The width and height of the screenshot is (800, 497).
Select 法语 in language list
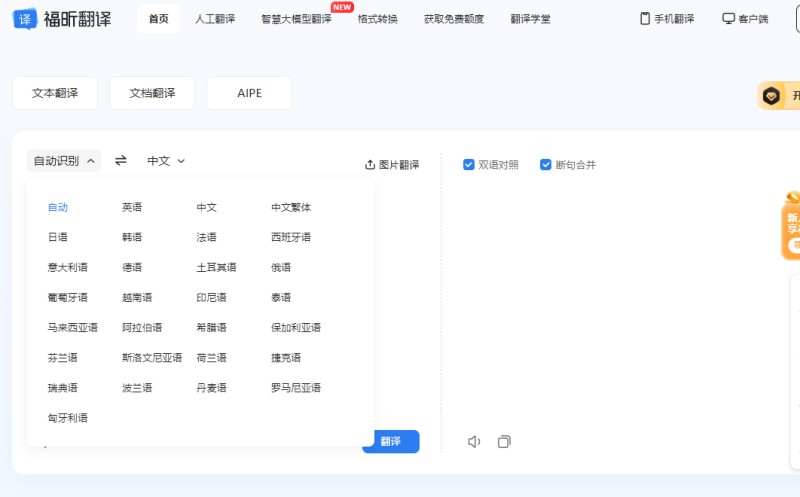pyautogui.click(x=207, y=237)
